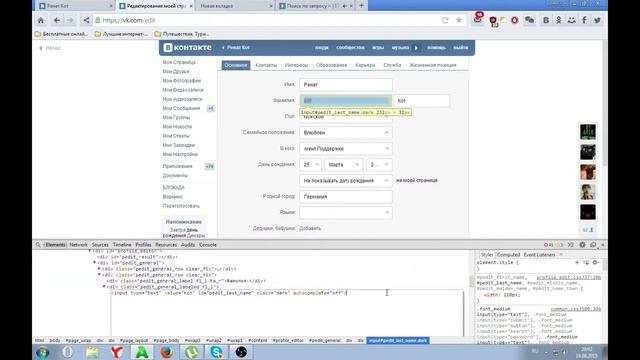Open the mail extension with red badge
Screen dimensions: 640x360
click(478, 19)
